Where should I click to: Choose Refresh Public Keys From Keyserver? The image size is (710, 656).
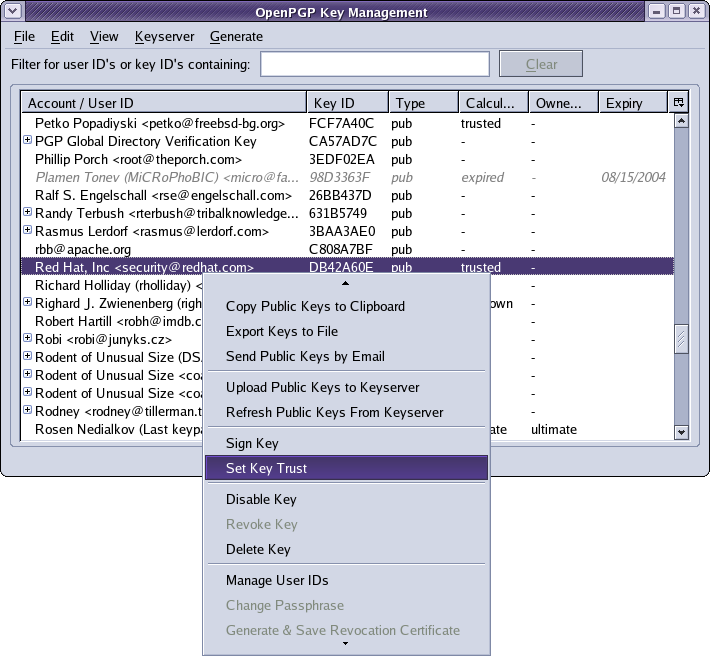pos(346,412)
